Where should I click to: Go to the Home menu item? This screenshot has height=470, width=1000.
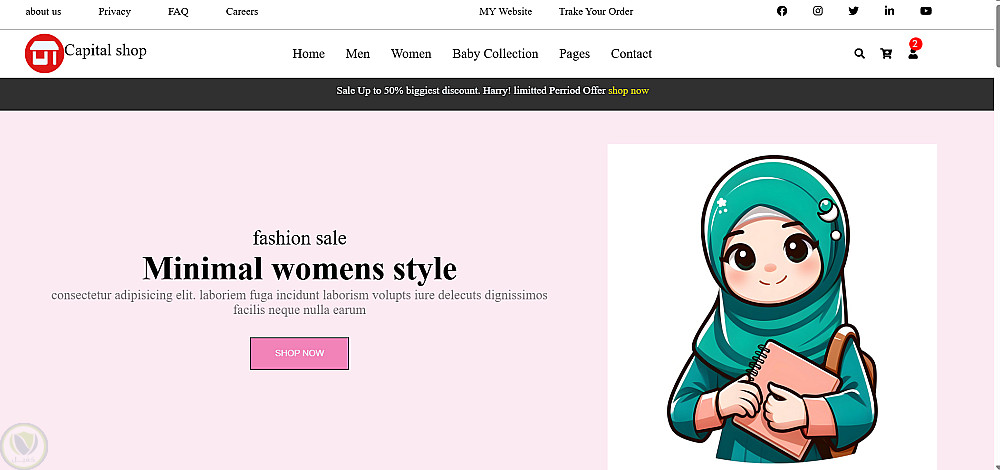[x=308, y=54]
